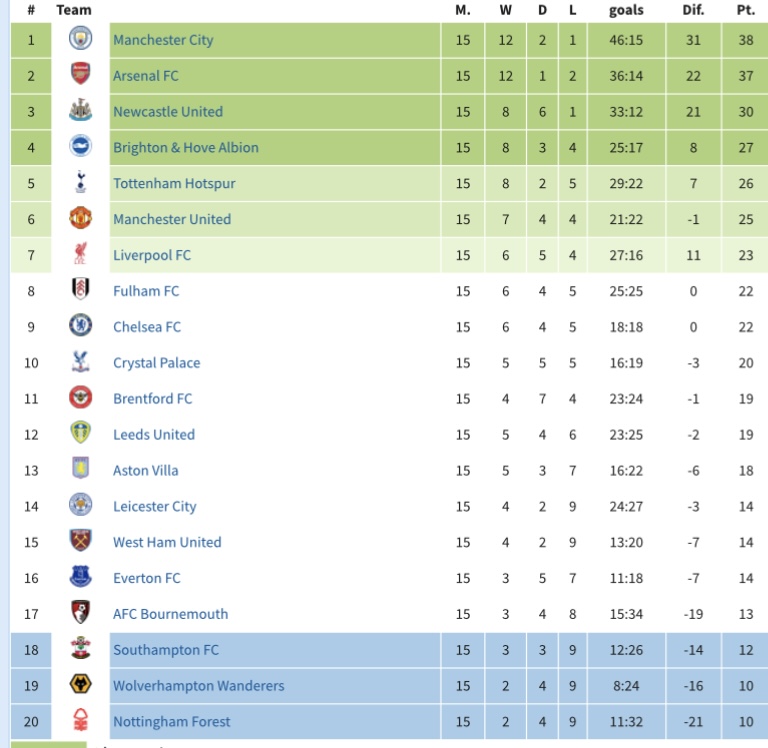Image resolution: width=768 pixels, height=748 pixels.
Task: Open the Fulham FC team link
Action: (x=146, y=291)
